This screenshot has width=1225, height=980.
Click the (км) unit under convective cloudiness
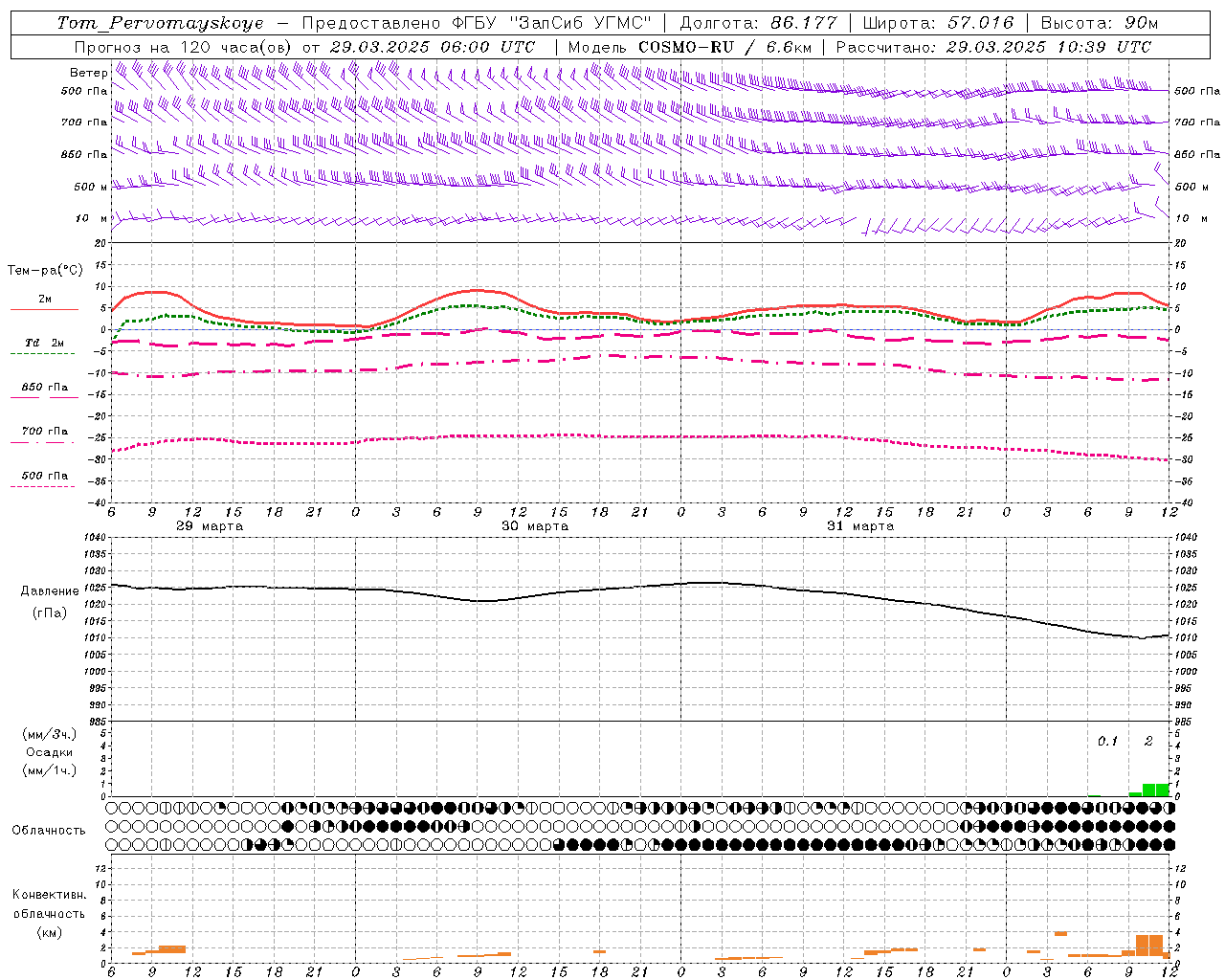click(49, 932)
